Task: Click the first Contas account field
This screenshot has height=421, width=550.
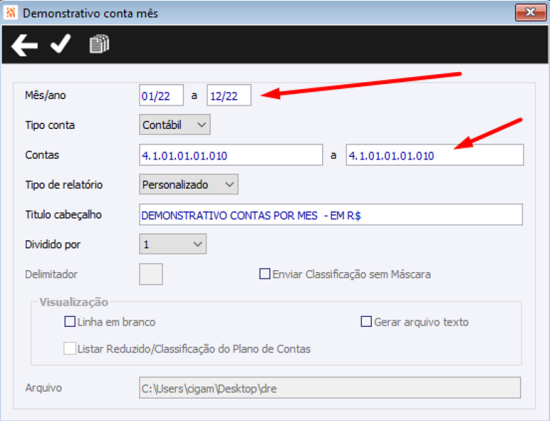Action: (231, 155)
